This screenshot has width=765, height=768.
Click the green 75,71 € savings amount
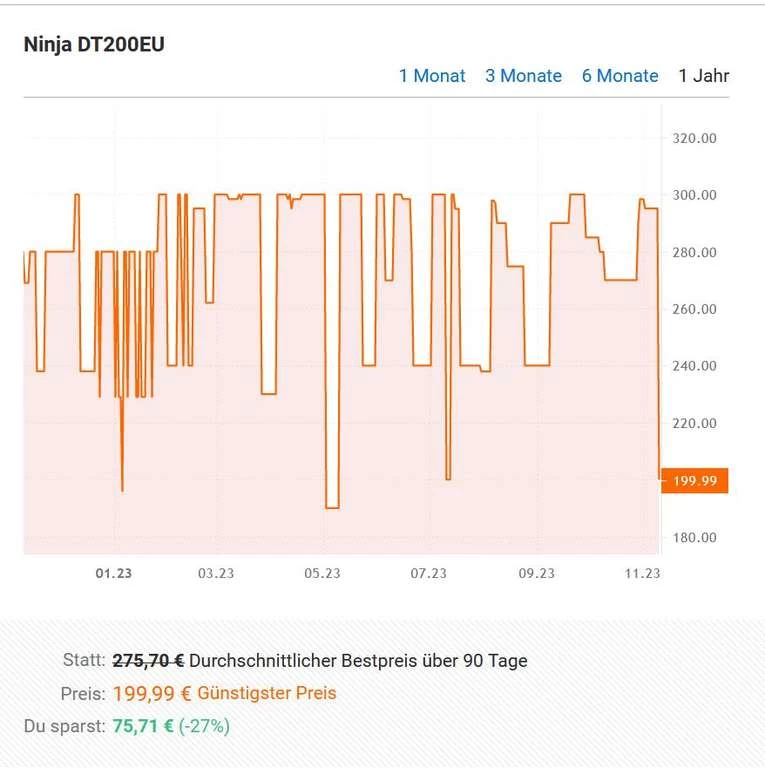tap(144, 726)
